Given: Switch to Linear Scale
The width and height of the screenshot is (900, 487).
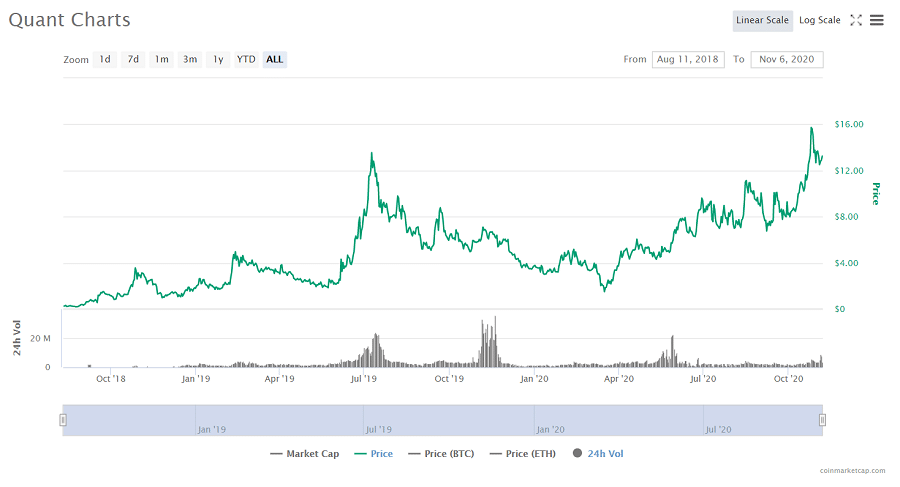Looking at the screenshot, I should (x=763, y=20).
